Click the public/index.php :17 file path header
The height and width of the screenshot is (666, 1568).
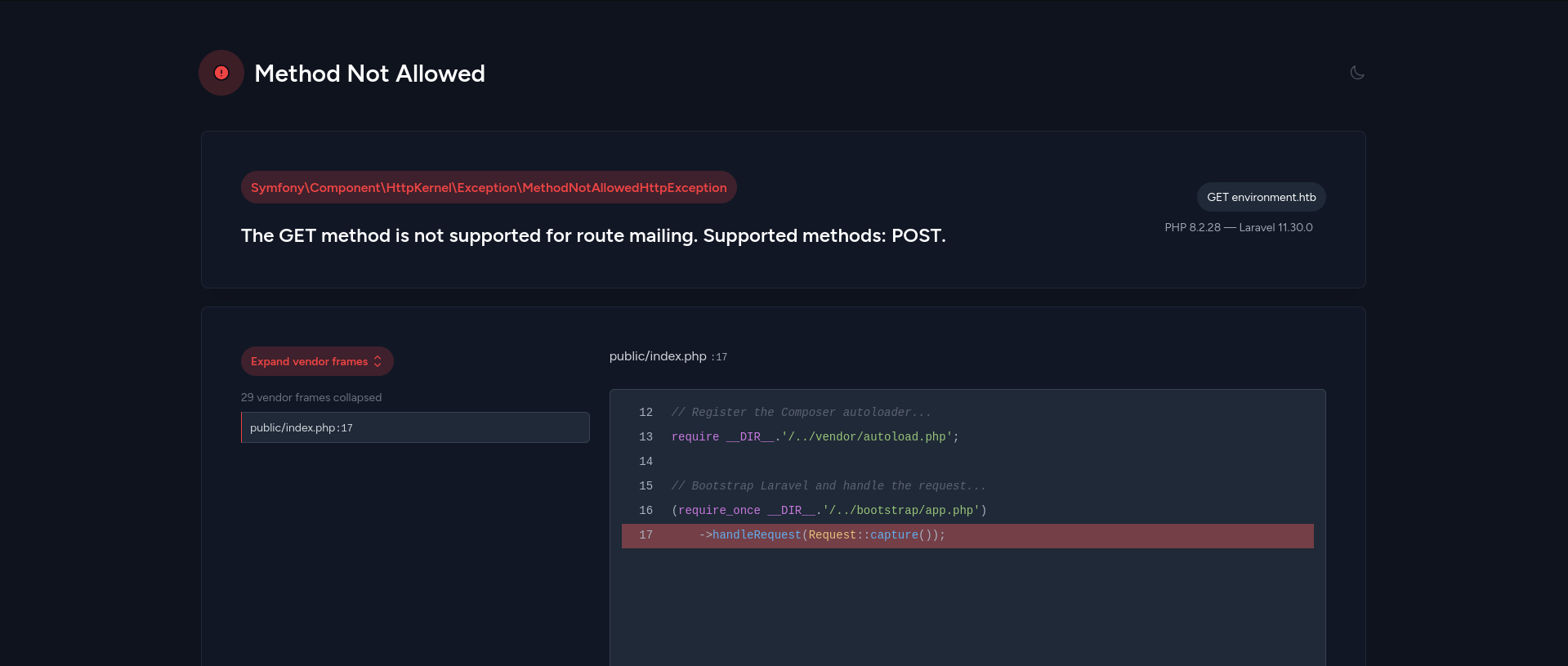668,356
